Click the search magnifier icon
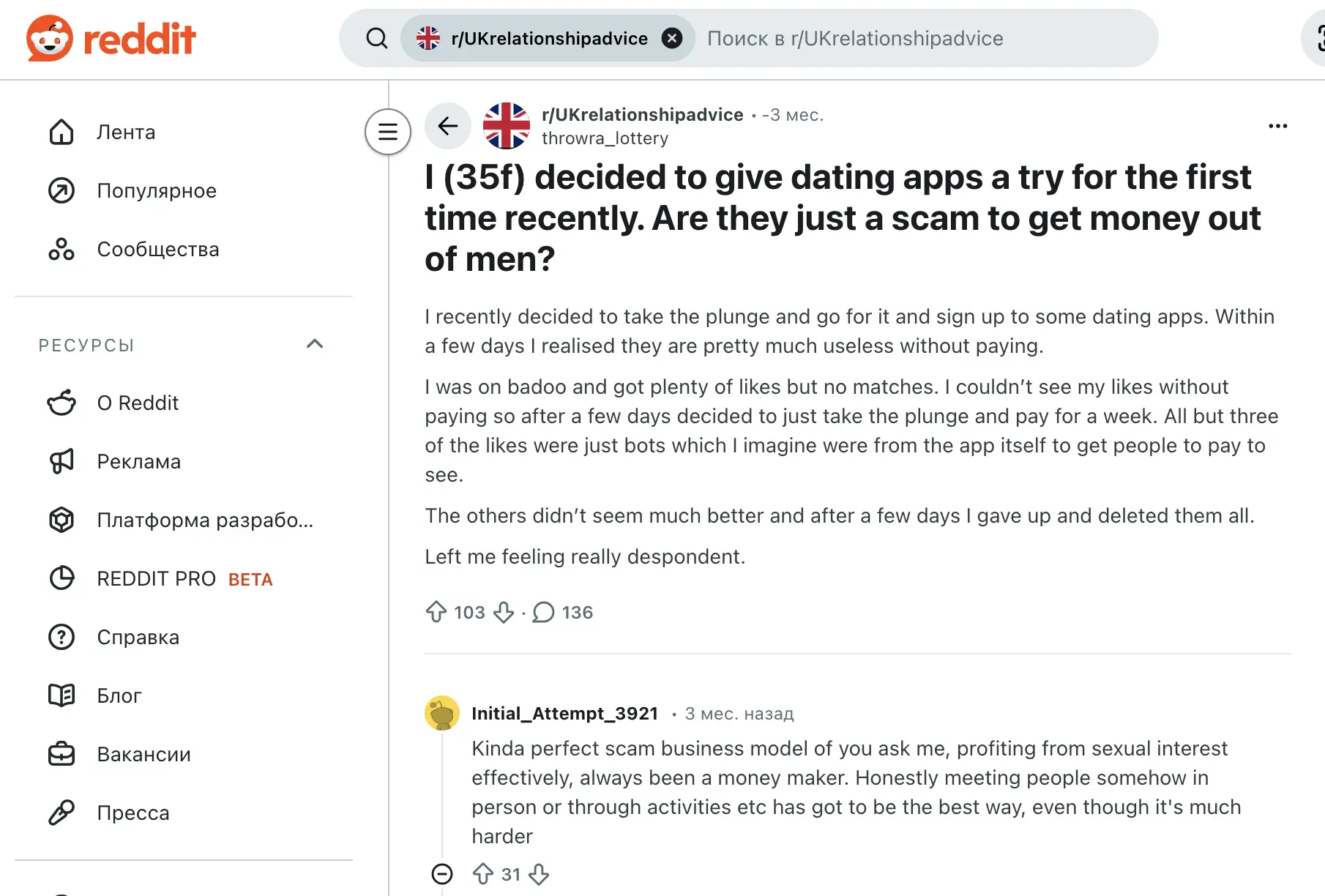Screen dimensions: 1325x896 pos(377,38)
